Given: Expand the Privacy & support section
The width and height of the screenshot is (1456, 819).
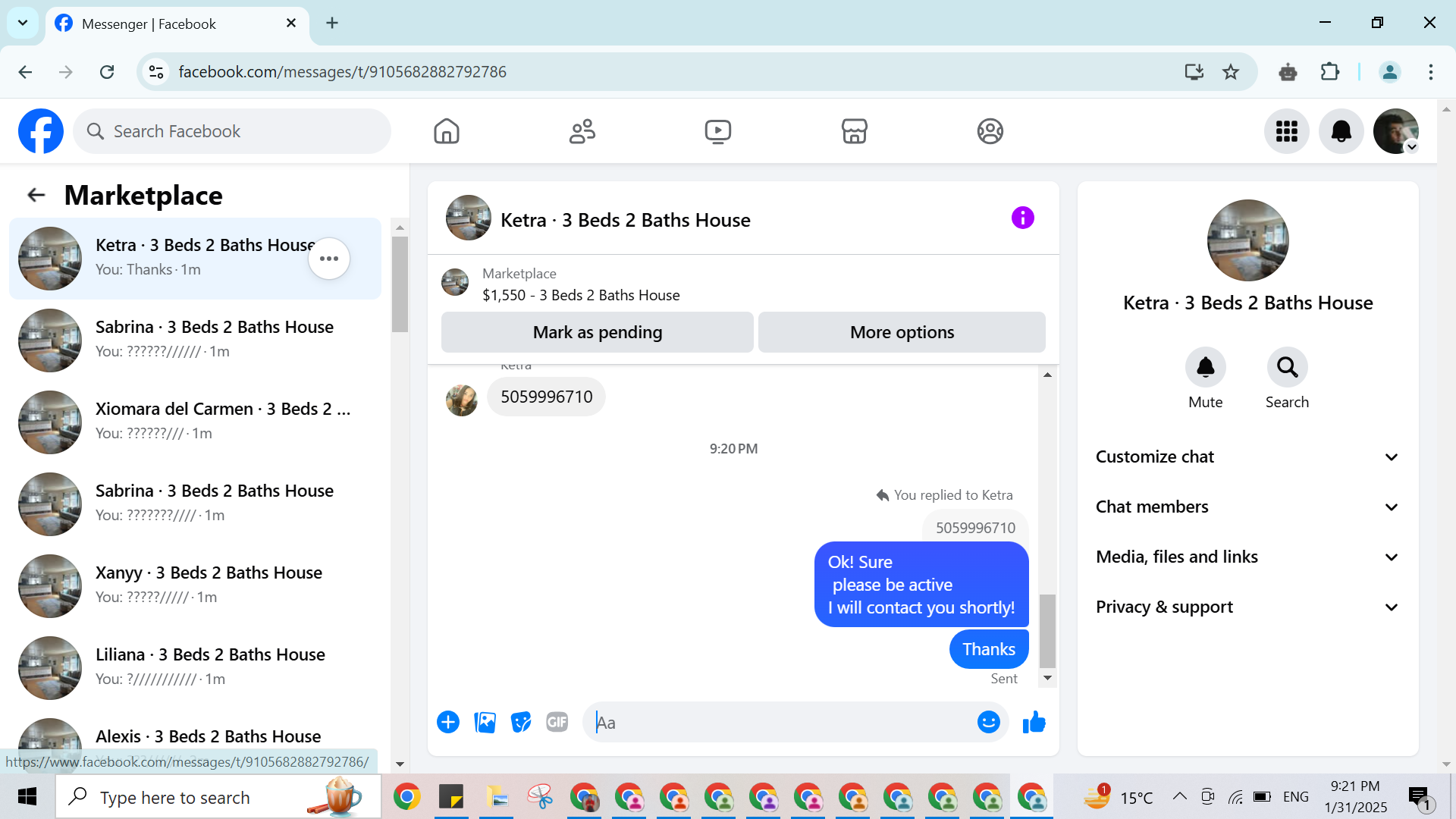Looking at the screenshot, I should pyautogui.click(x=1247, y=607).
